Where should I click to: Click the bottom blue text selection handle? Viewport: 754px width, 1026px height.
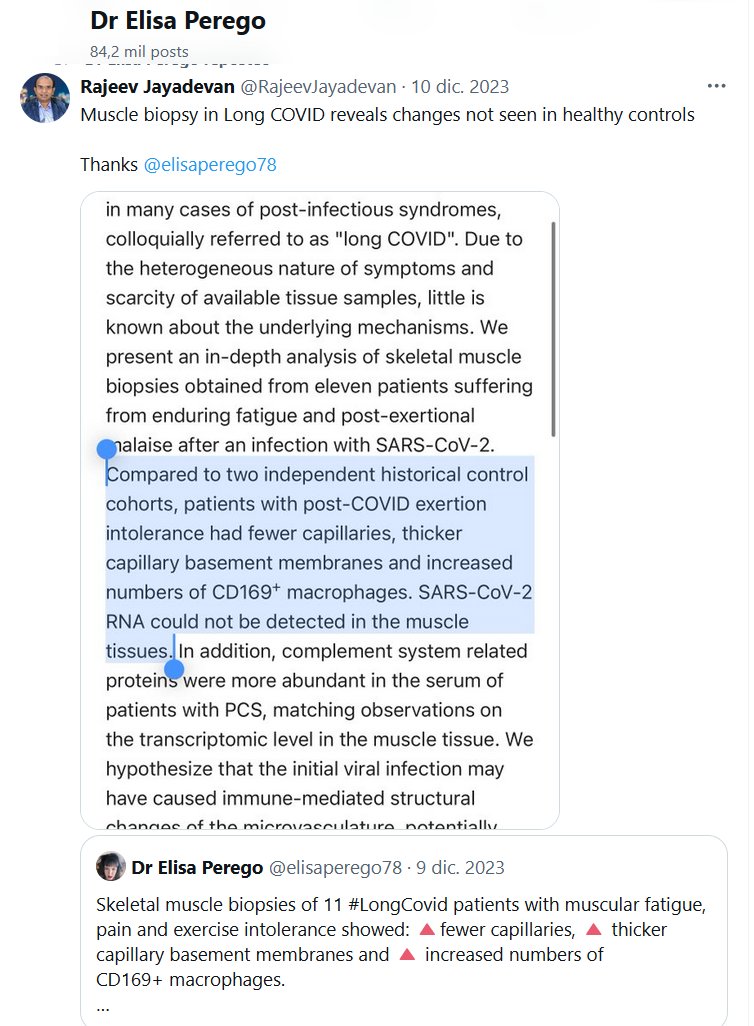(x=174, y=668)
